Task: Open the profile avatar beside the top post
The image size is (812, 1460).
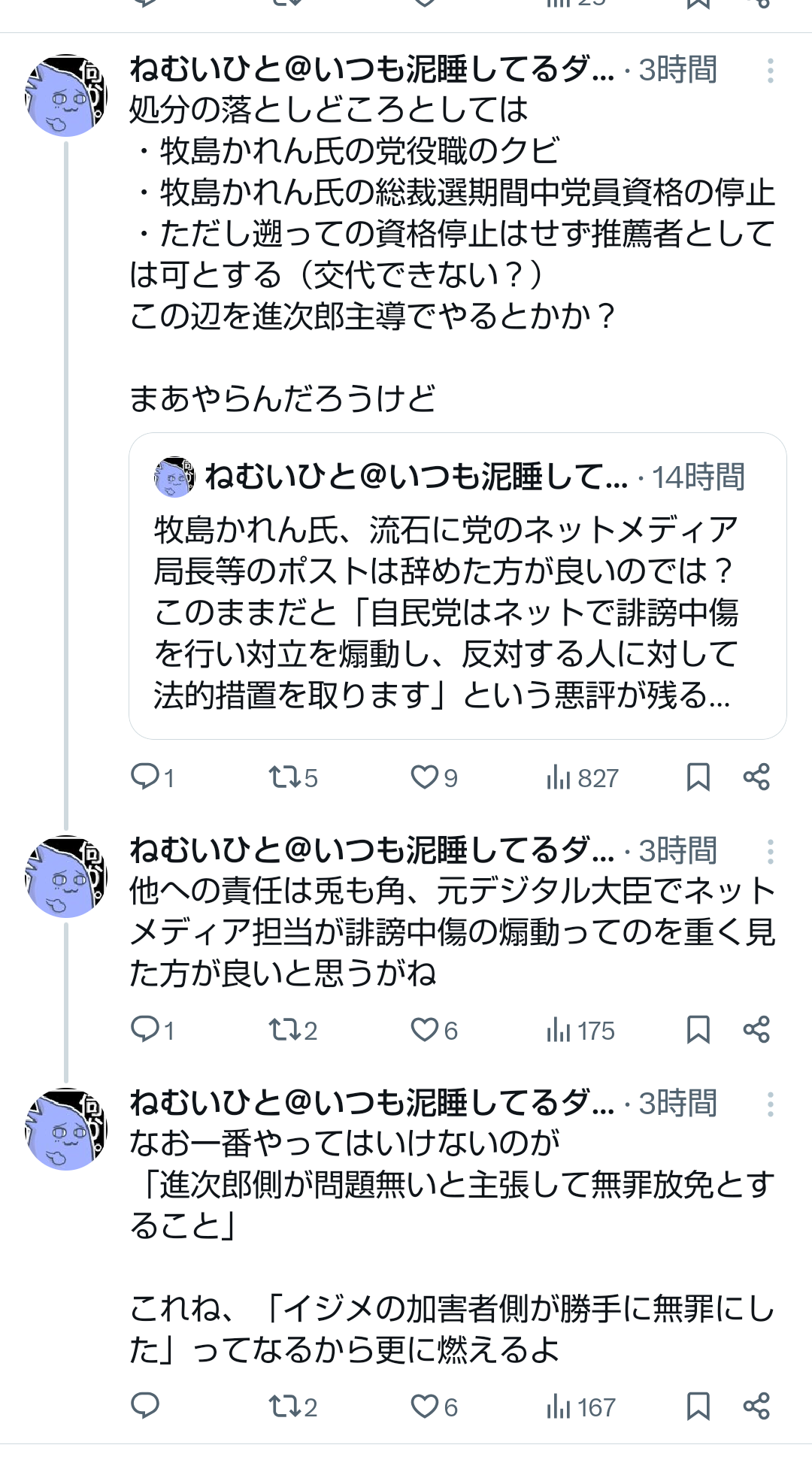Action: tap(66, 95)
